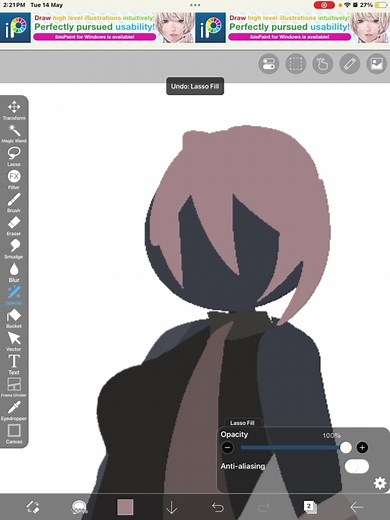This screenshot has height=520, width=390.
Task: Decrease opacity with the minus button
Action: (228, 447)
